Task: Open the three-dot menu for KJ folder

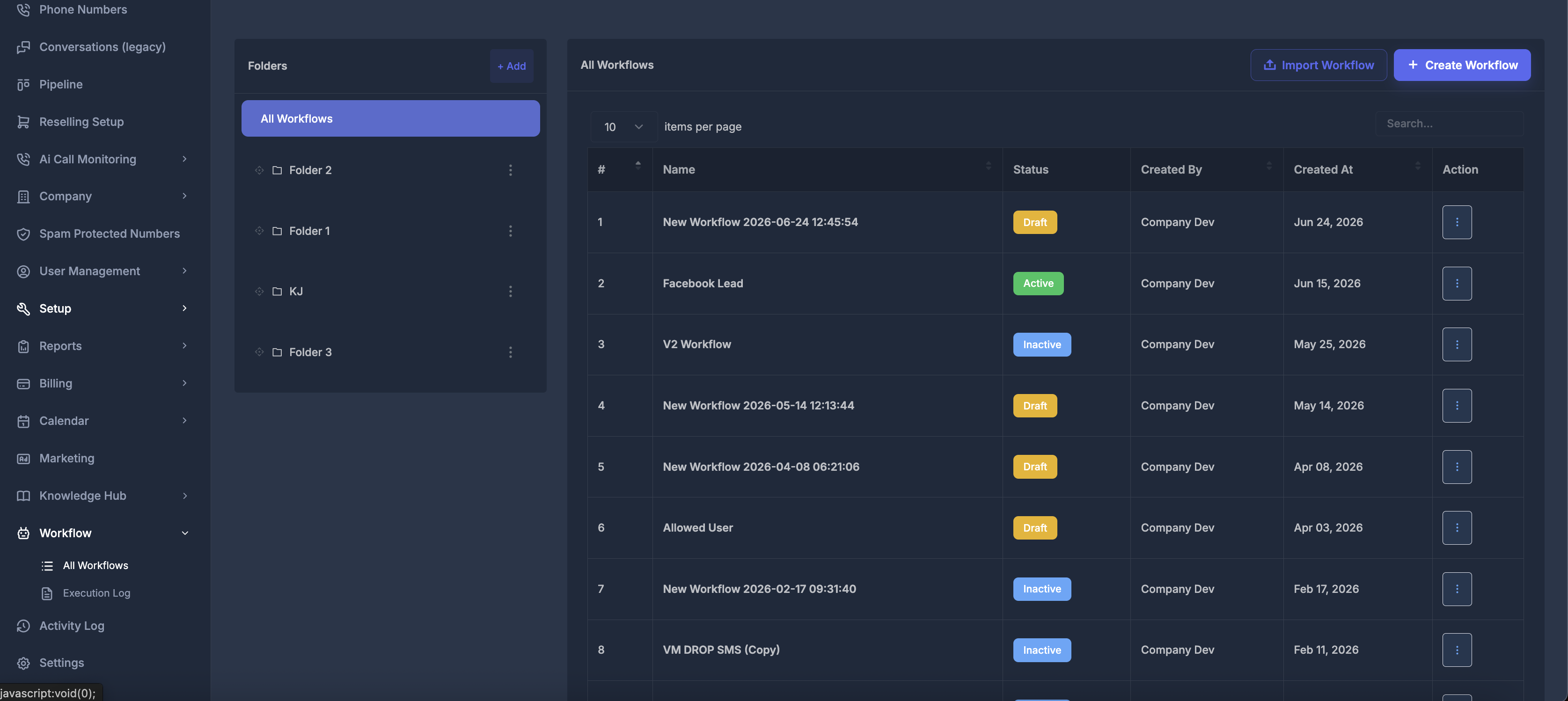Action: (x=510, y=292)
